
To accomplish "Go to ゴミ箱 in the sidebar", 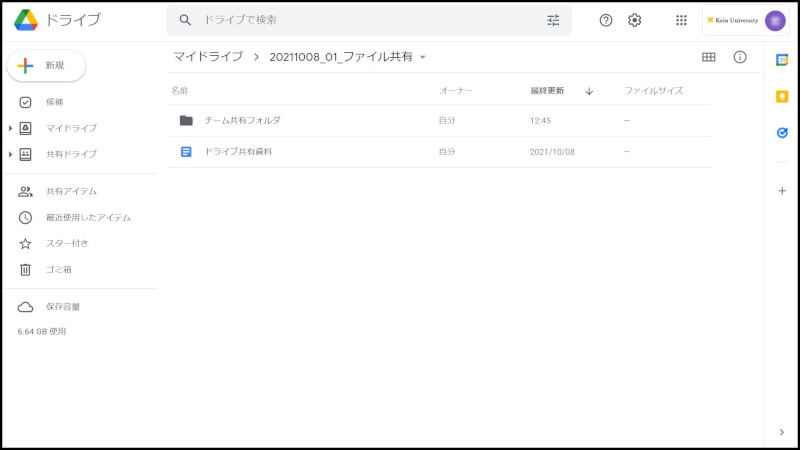I will click(x=58, y=269).
